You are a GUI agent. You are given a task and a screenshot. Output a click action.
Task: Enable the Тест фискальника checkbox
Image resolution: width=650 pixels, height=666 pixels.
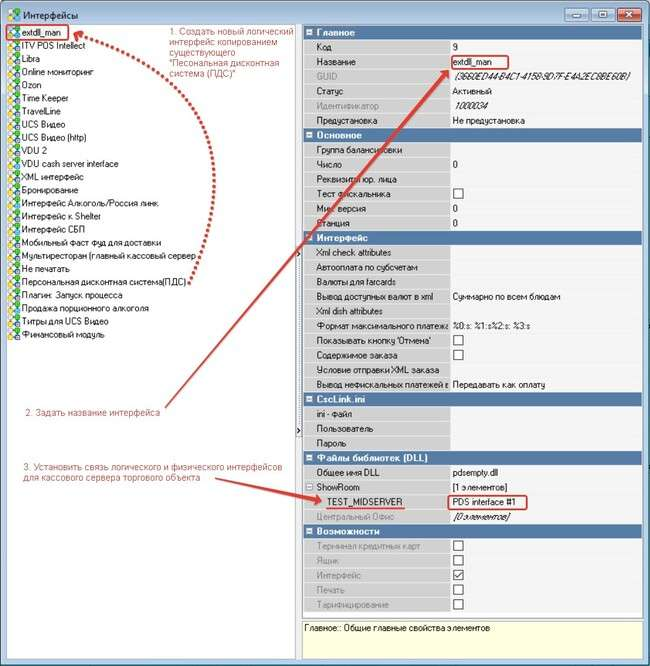[459, 193]
